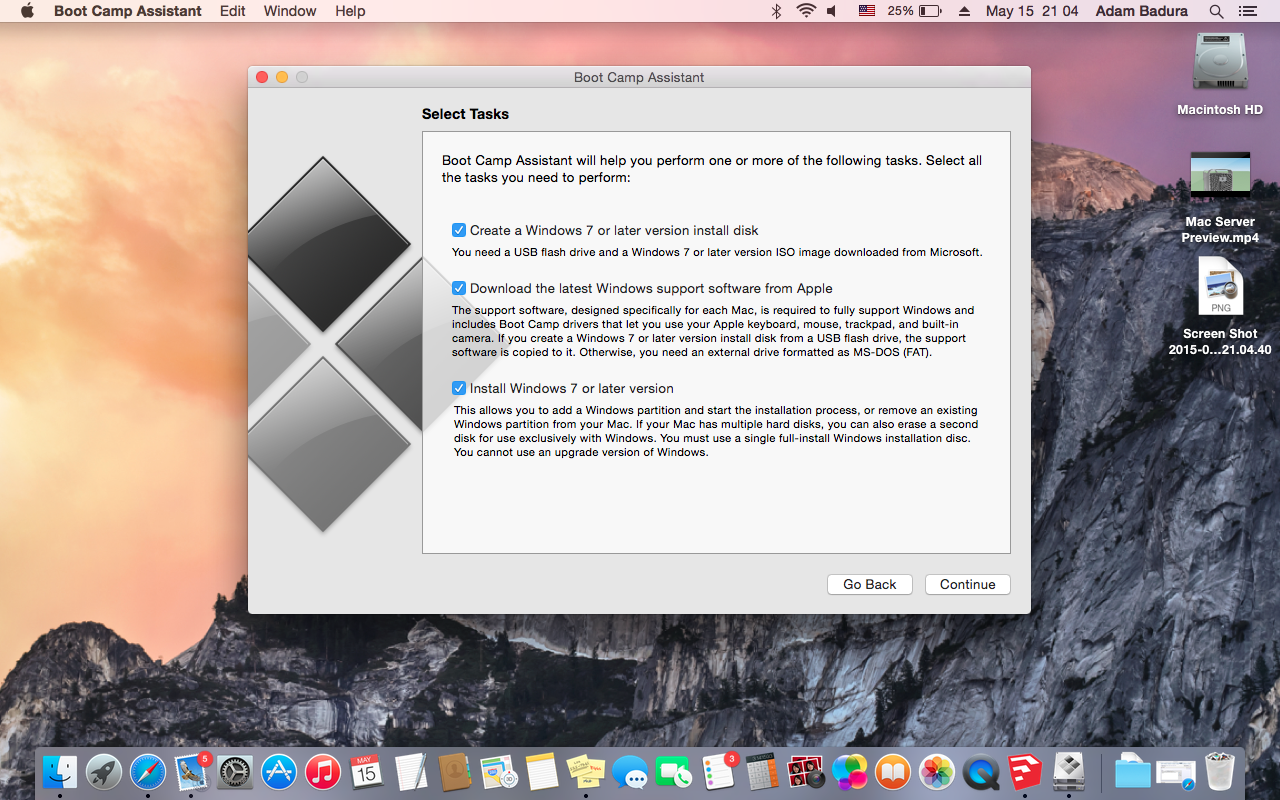Open Notes from the Dock

[x=542, y=772]
